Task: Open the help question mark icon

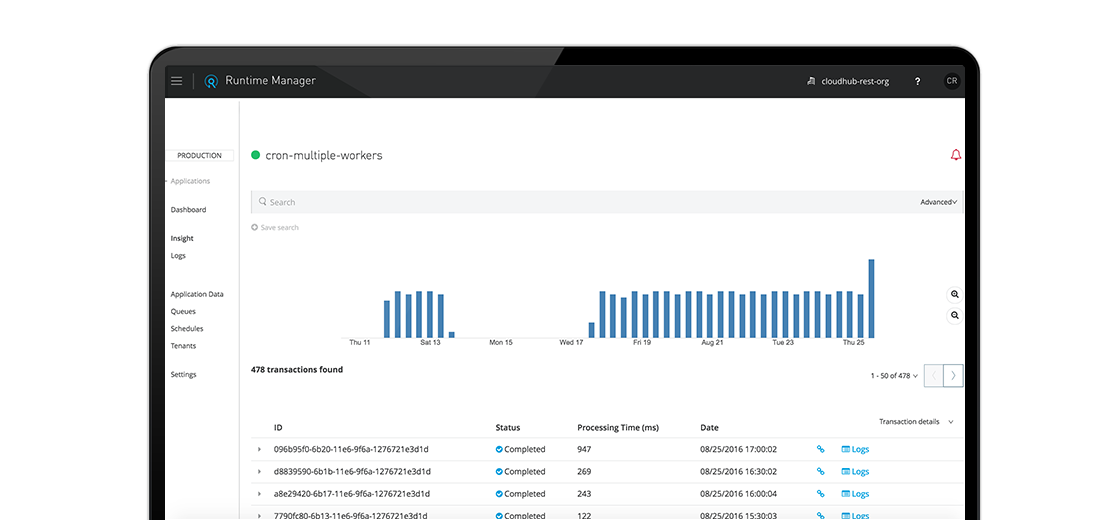Action: point(917,81)
